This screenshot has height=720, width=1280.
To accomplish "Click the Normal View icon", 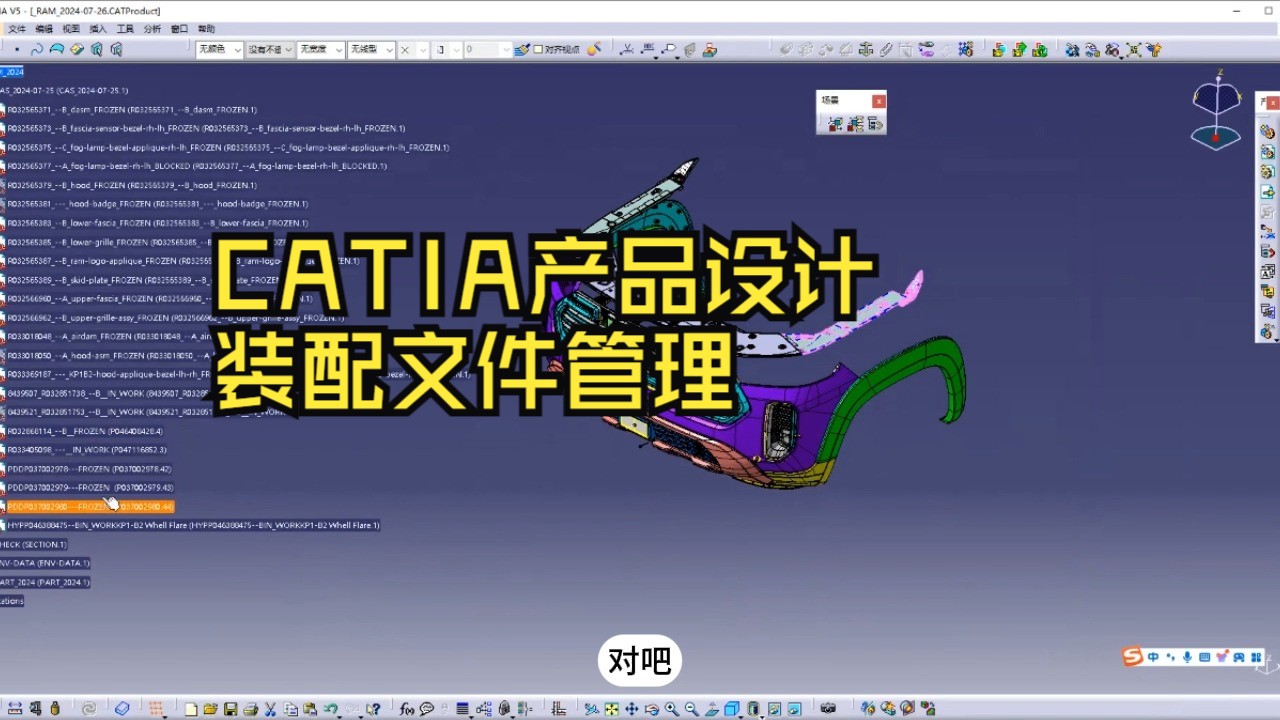I will [x=711, y=709].
